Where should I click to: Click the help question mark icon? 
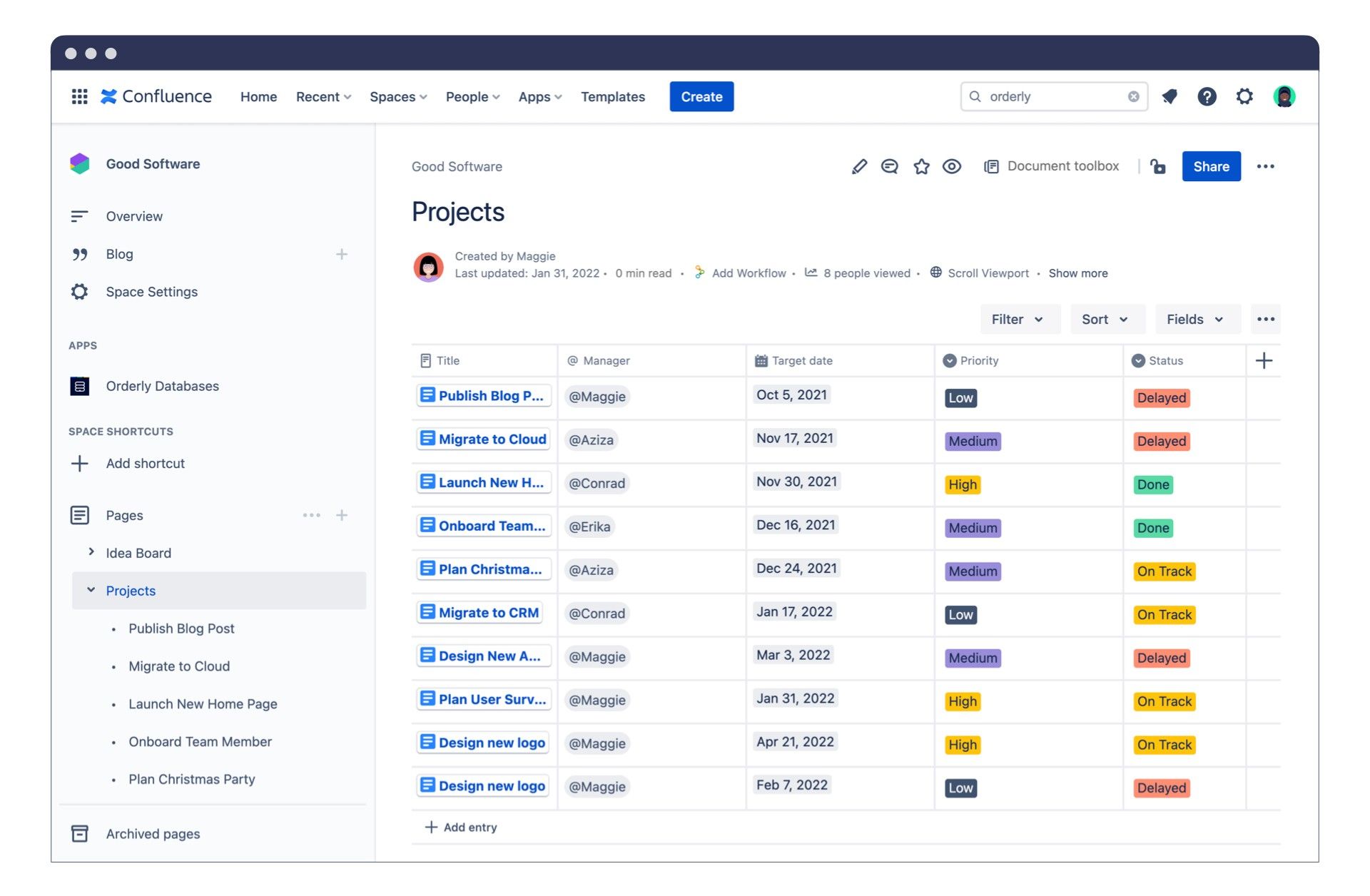point(1207,96)
